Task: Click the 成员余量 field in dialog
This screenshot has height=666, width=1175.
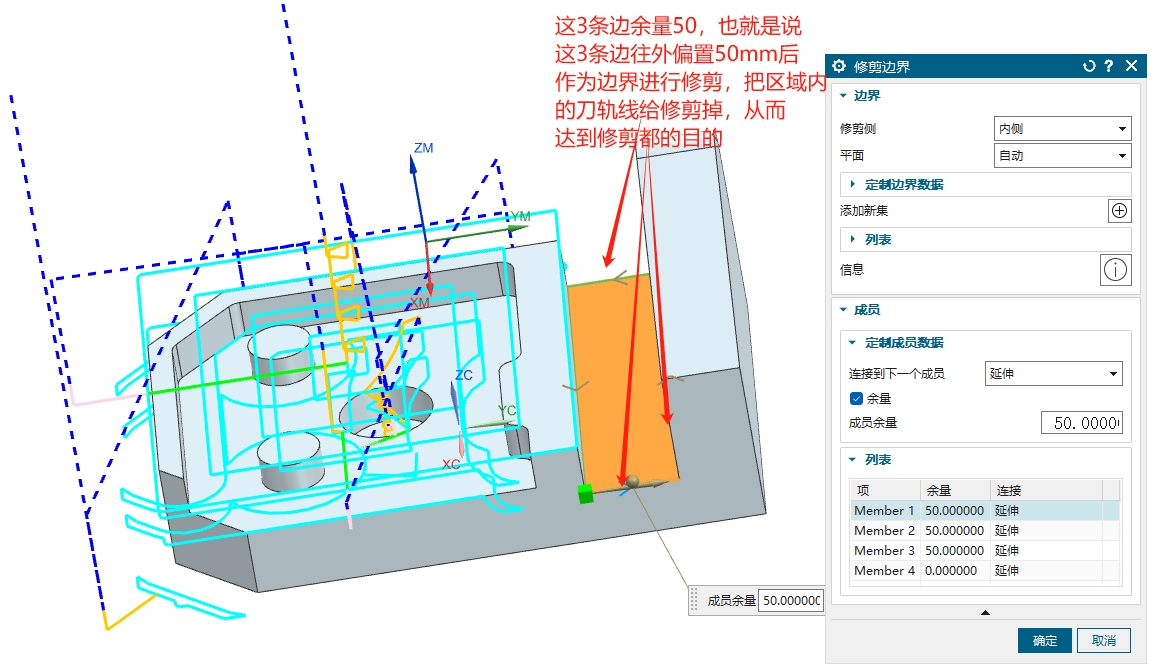Action: 1081,423
